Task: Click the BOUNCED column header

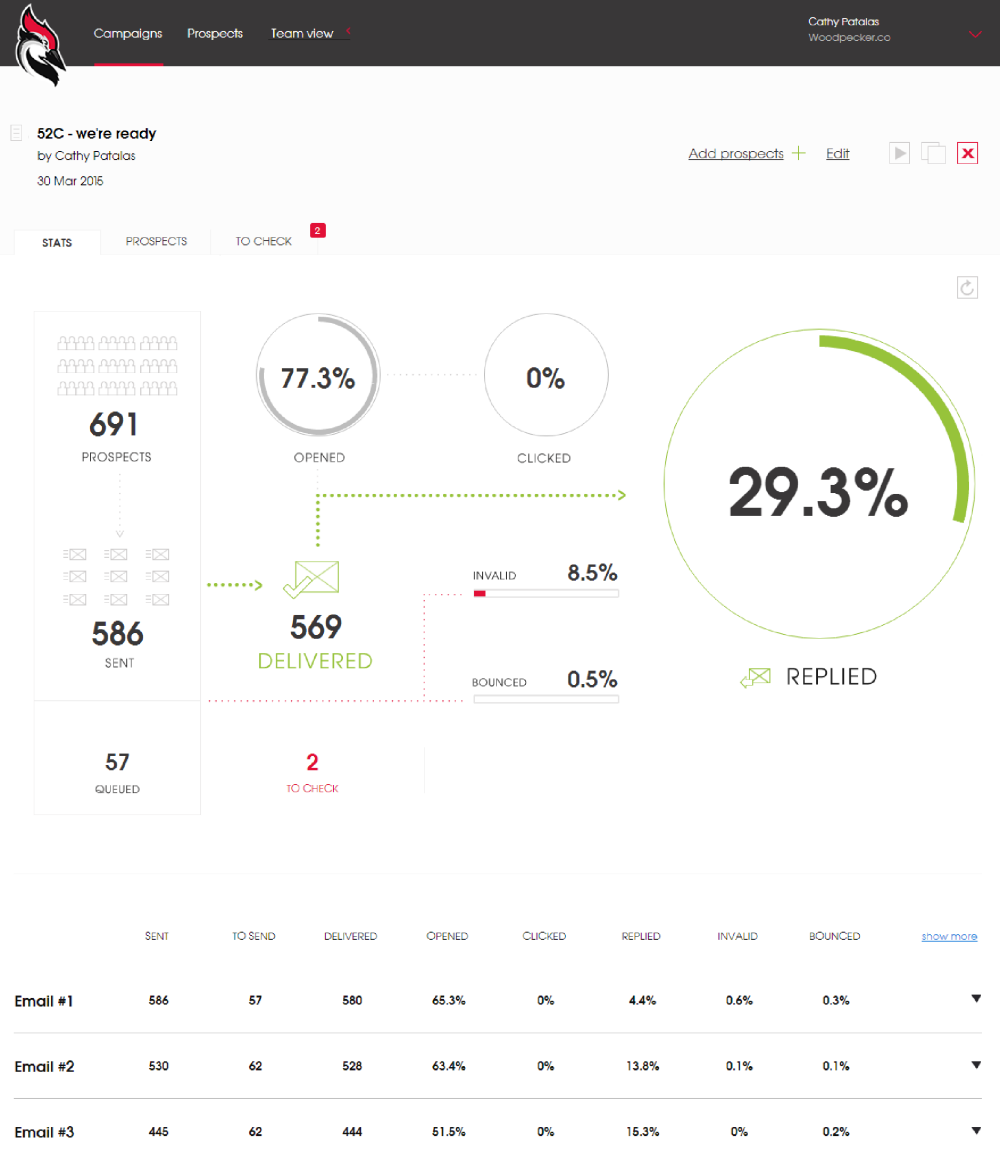Action: pyautogui.click(x=835, y=936)
